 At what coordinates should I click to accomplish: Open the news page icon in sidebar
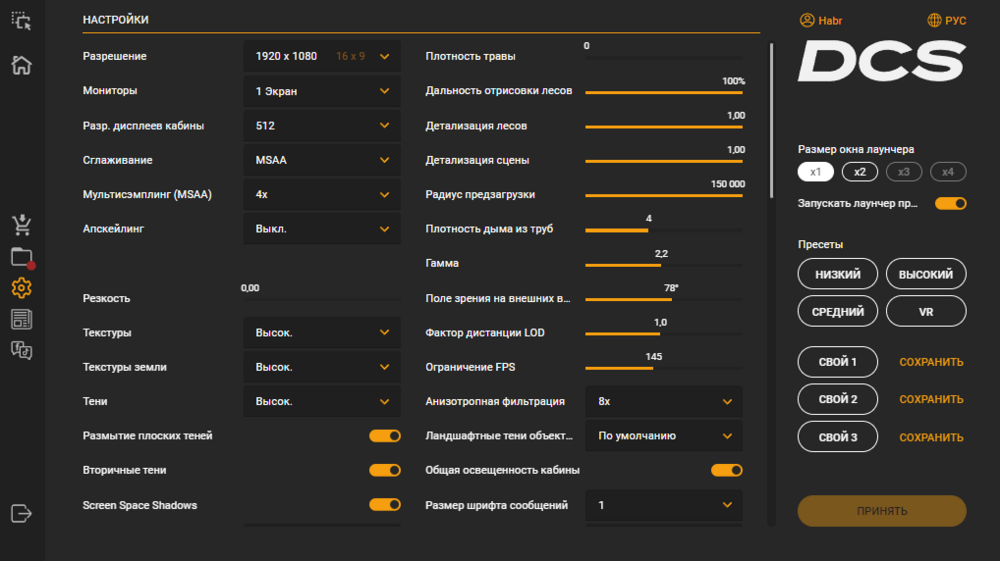tap(21, 319)
